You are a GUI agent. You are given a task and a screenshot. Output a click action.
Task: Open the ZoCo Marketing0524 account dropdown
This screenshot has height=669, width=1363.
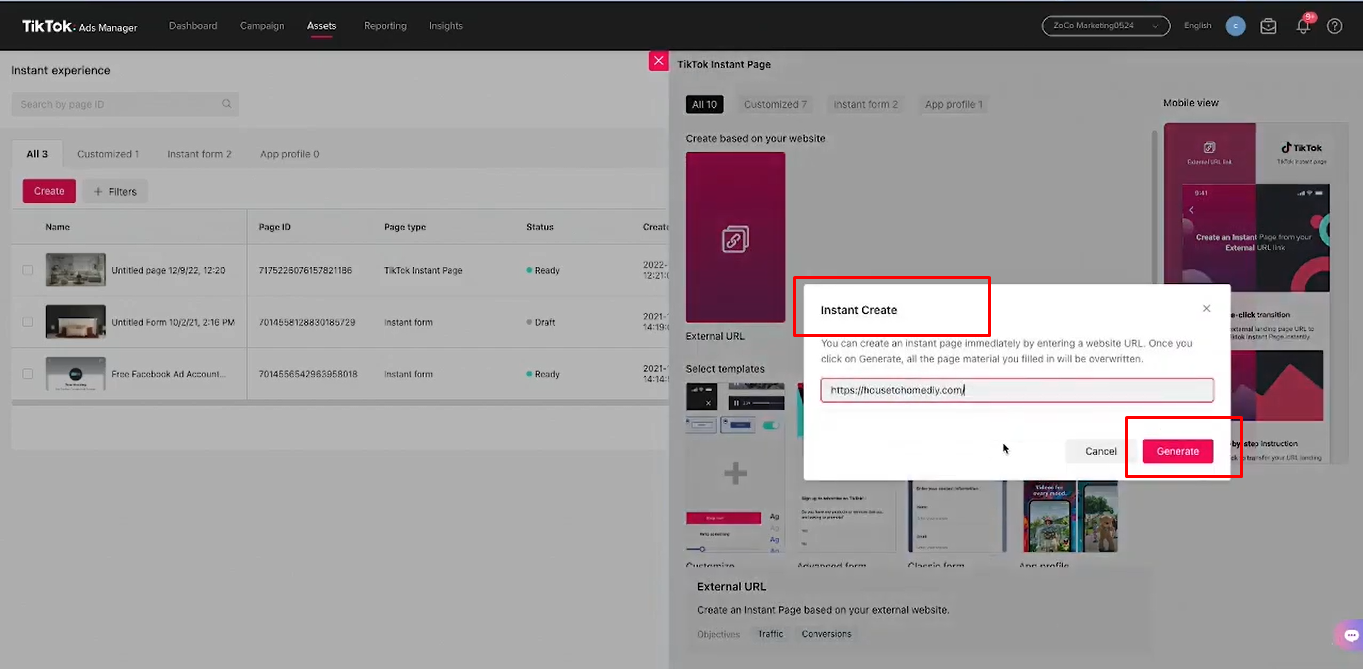(x=1105, y=26)
